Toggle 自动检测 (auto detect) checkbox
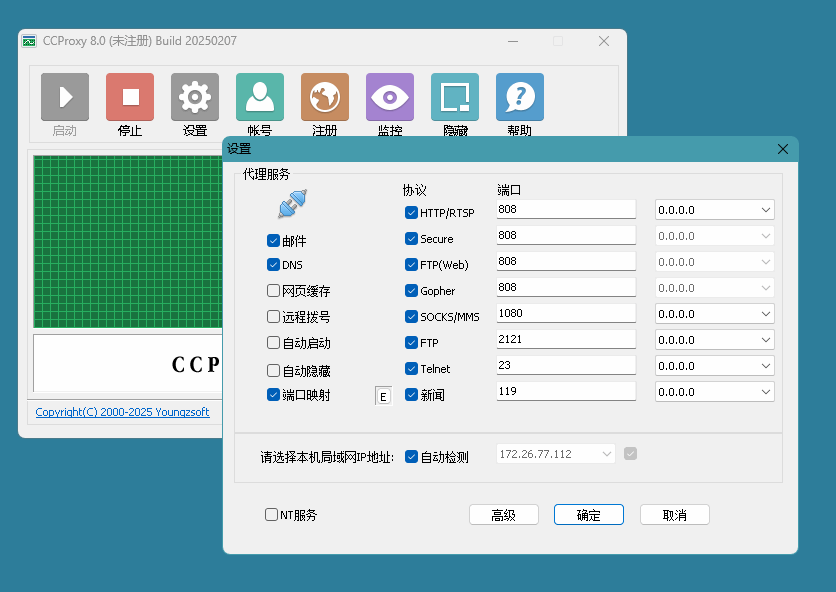 point(411,457)
